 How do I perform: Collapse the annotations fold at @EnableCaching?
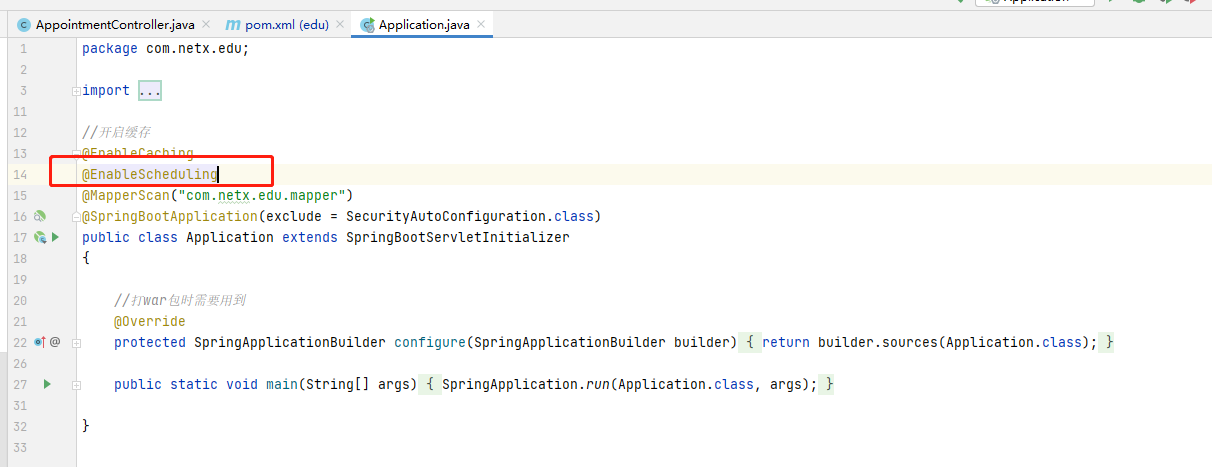click(x=76, y=154)
